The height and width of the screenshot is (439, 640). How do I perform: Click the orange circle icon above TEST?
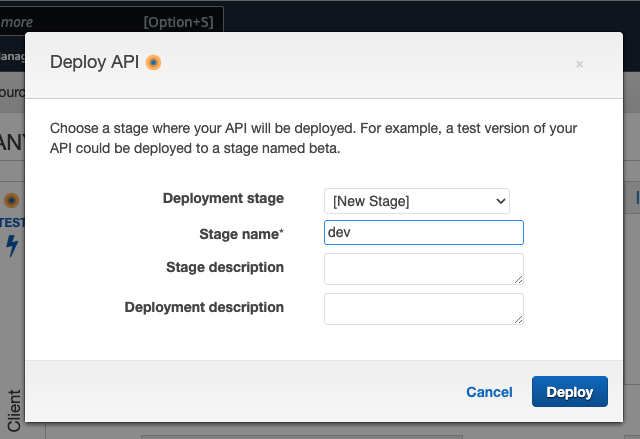click(12, 200)
